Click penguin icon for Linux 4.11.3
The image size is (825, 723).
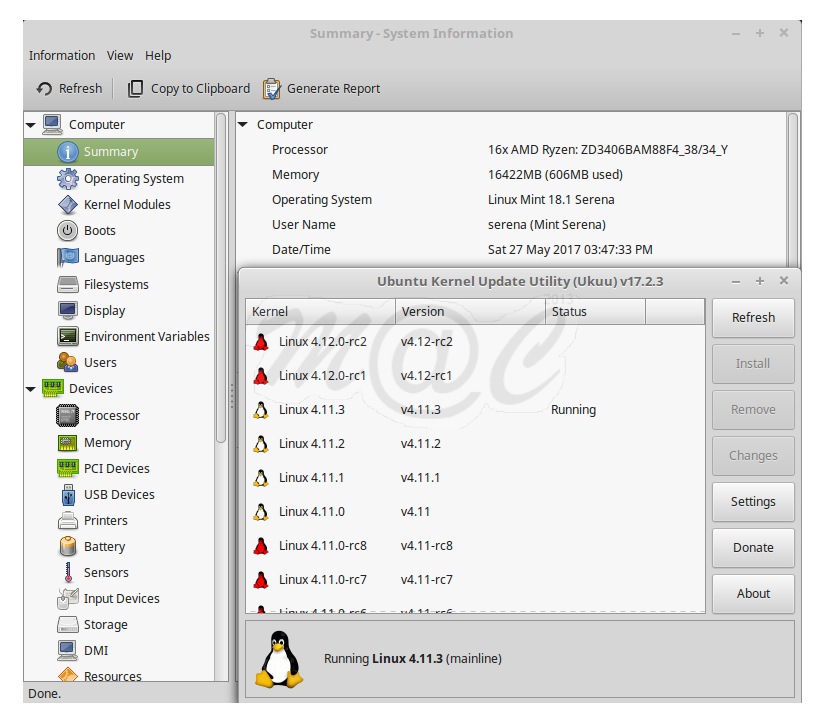point(261,410)
